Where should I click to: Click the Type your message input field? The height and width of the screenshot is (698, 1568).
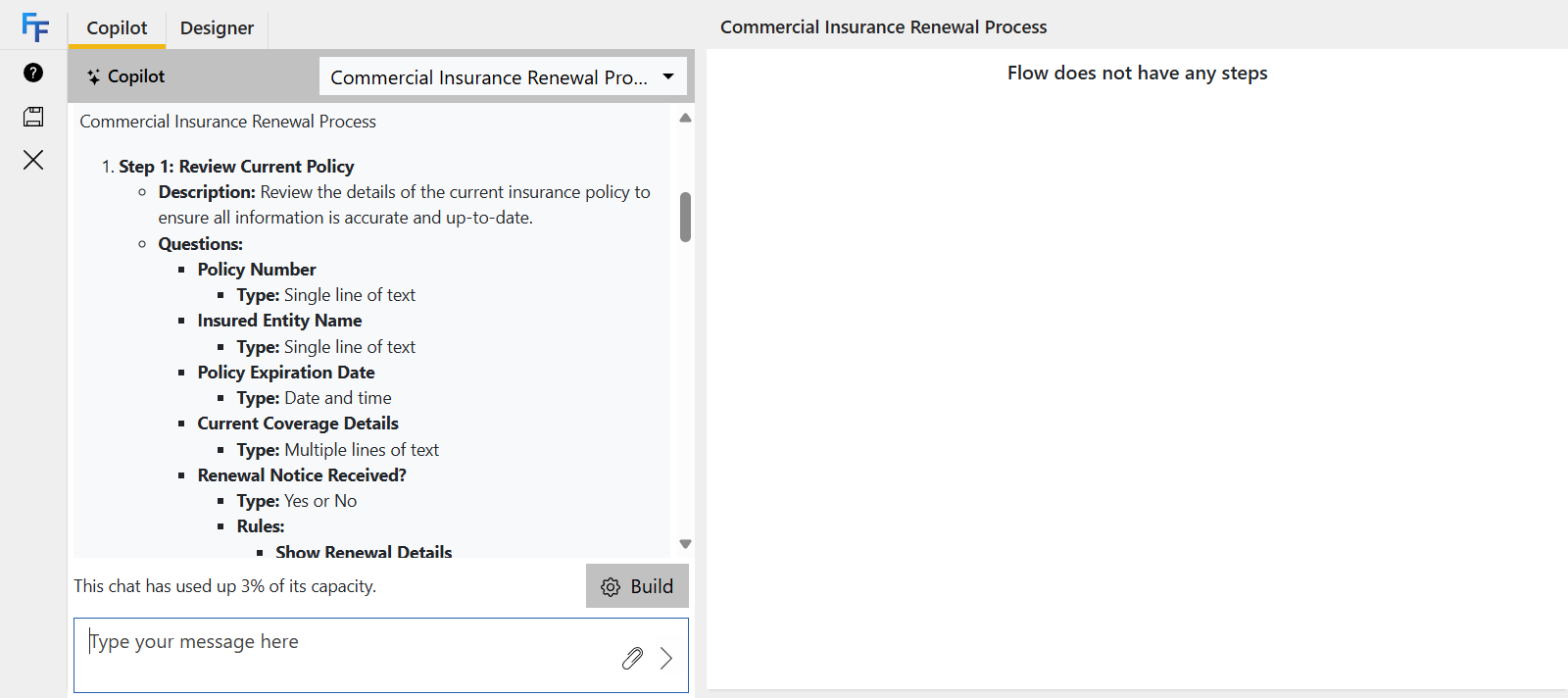[x=343, y=654]
